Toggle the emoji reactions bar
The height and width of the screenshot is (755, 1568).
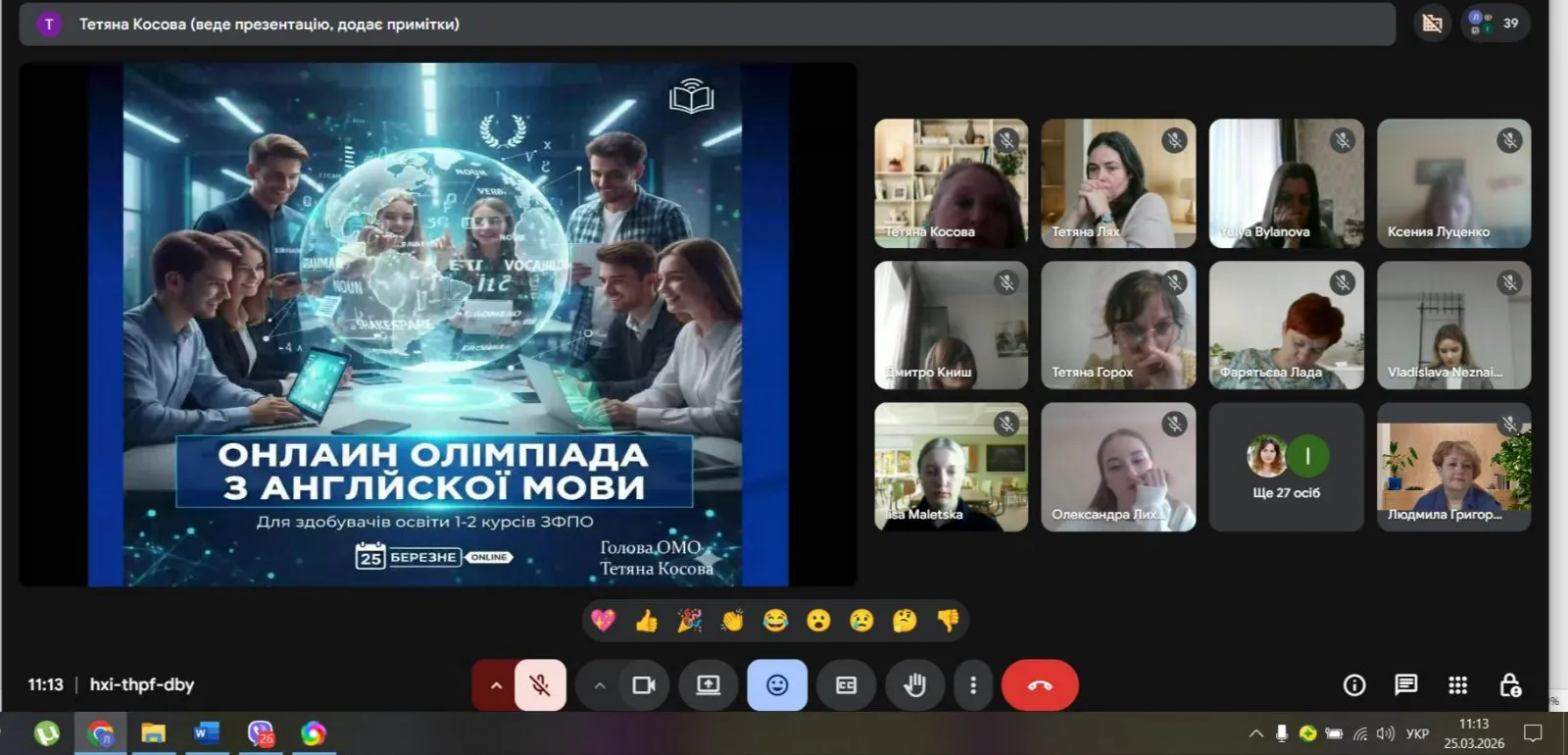777,685
